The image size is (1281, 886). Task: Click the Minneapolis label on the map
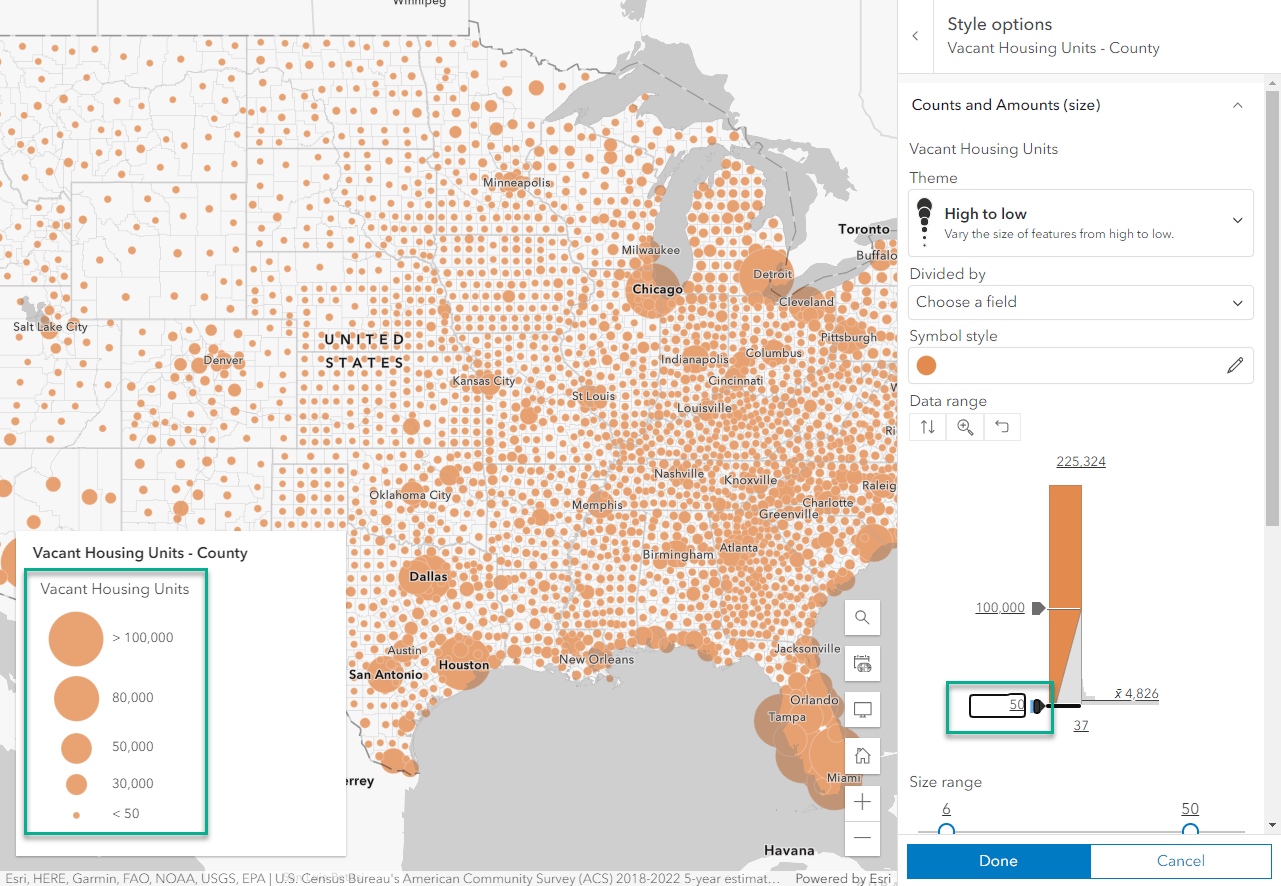(517, 183)
